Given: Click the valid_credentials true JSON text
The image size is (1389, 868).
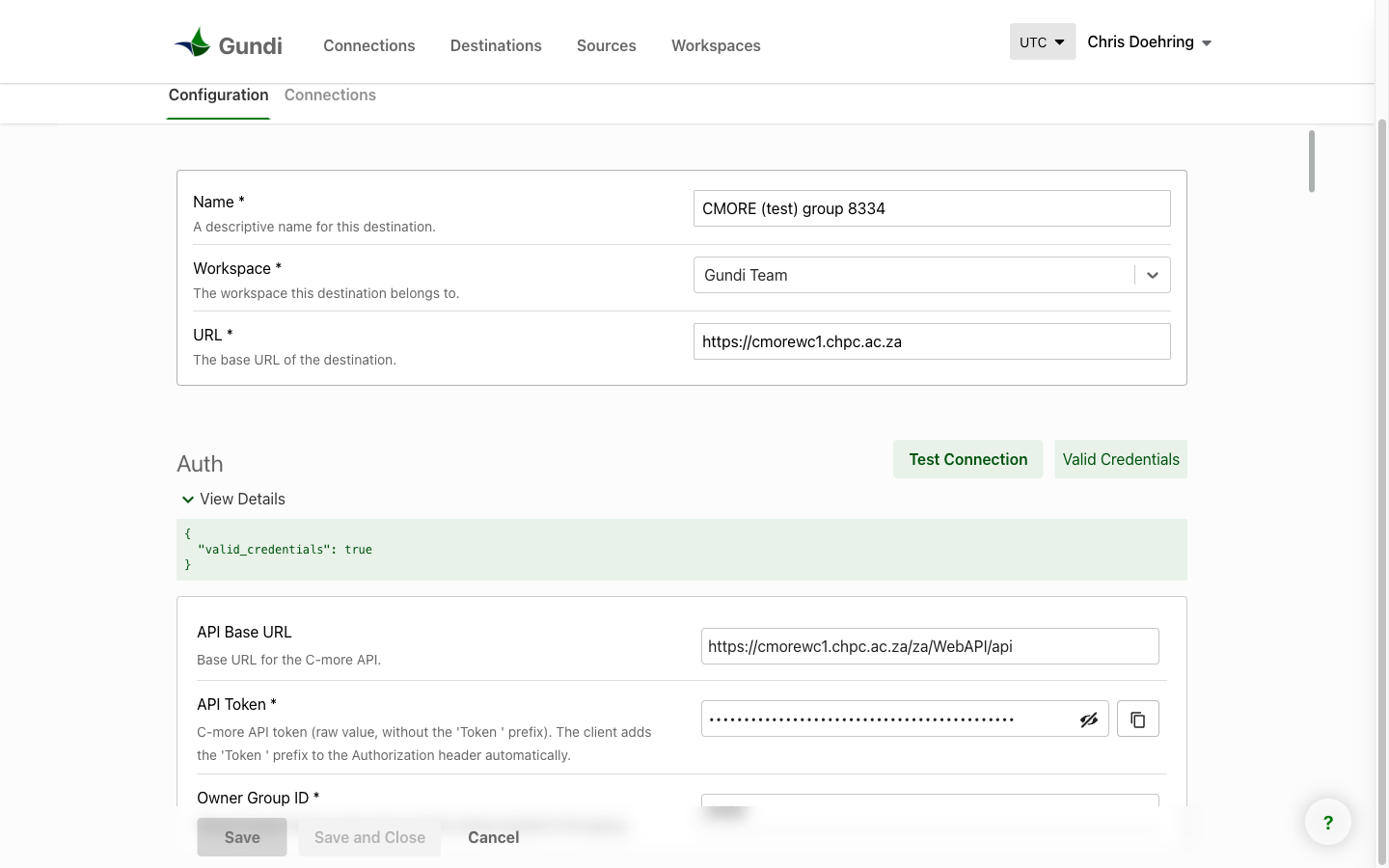Looking at the screenshot, I should coord(285,550).
